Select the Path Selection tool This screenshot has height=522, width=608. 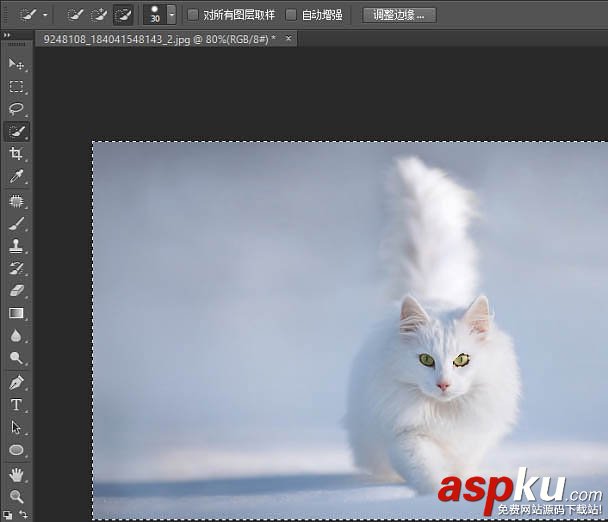pyautogui.click(x=16, y=427)
